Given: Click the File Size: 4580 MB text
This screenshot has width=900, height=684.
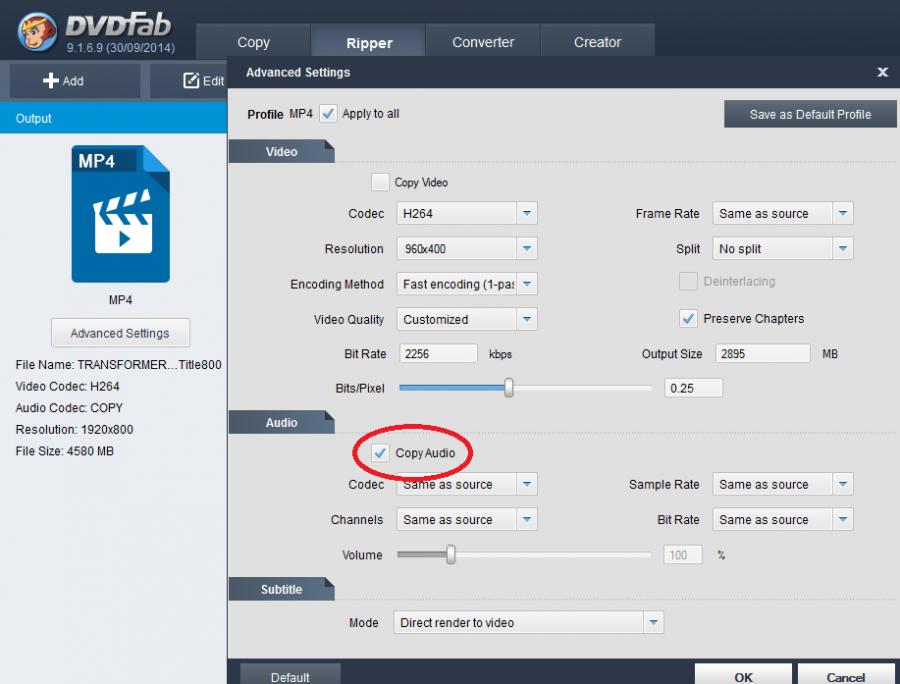Looking at the screenshot, I should click(x=64, y=451).
